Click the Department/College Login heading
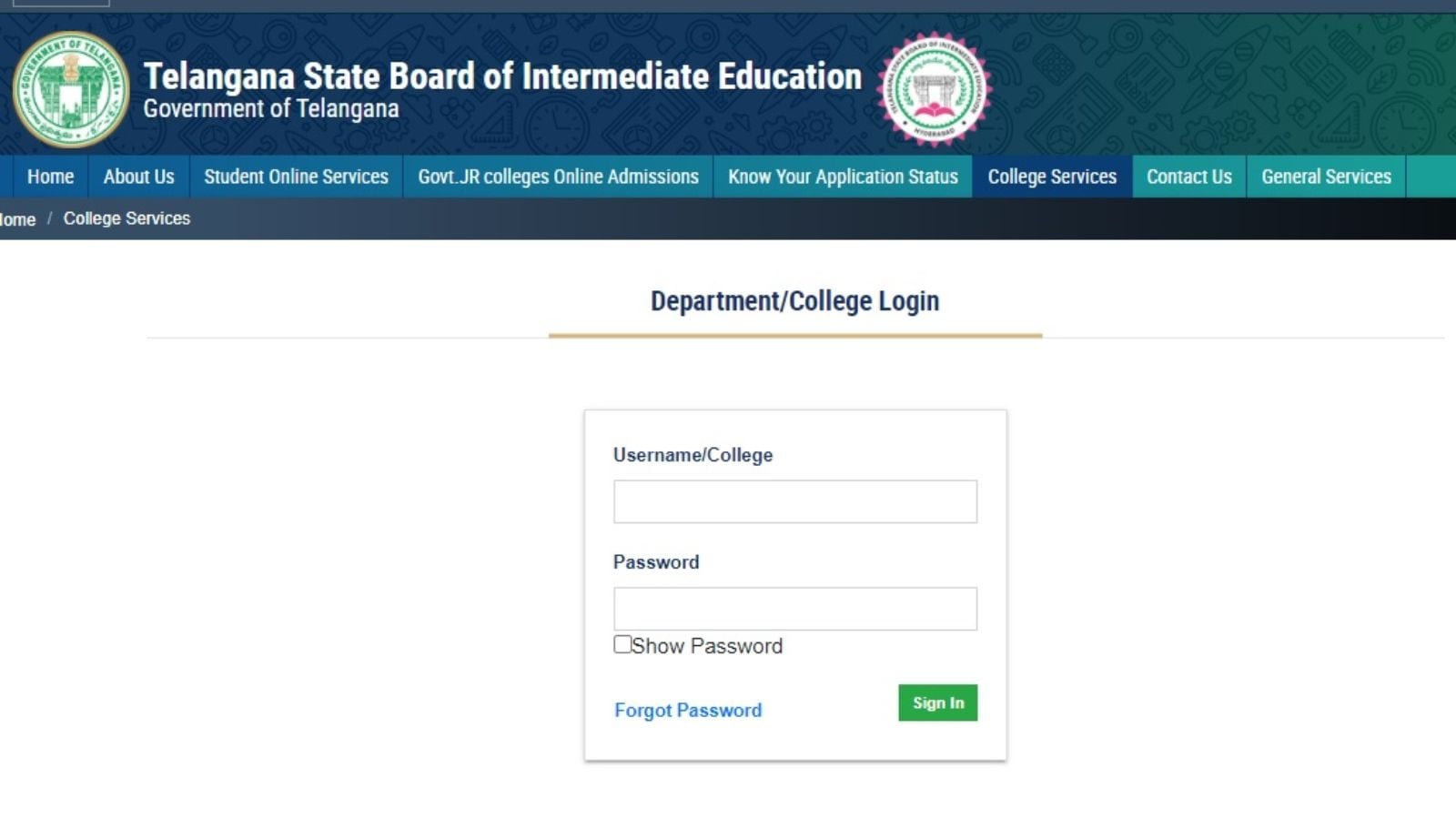The image size is (1456, 819). coord(794,301)
